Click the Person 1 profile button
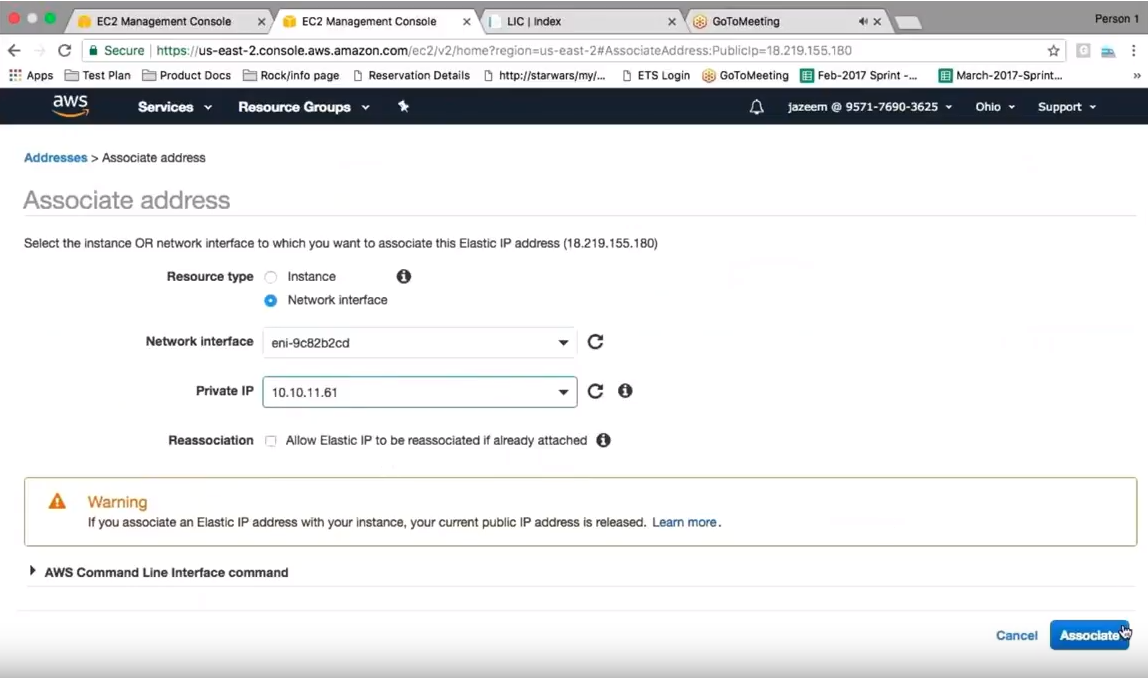1148x678 pixels. (1116, 19)
